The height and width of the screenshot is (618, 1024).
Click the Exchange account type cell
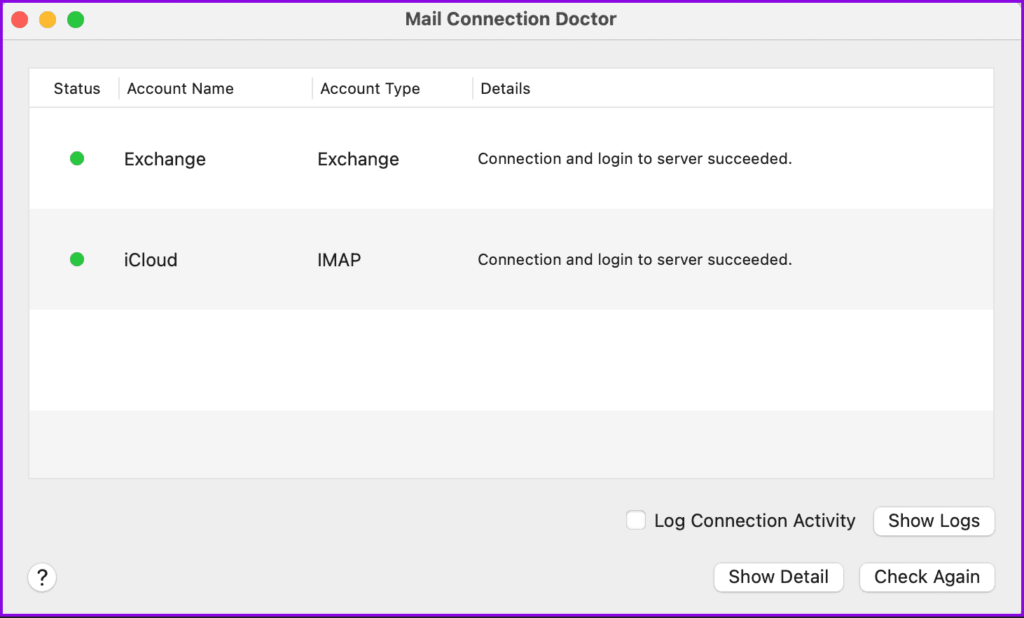(358, 159)
